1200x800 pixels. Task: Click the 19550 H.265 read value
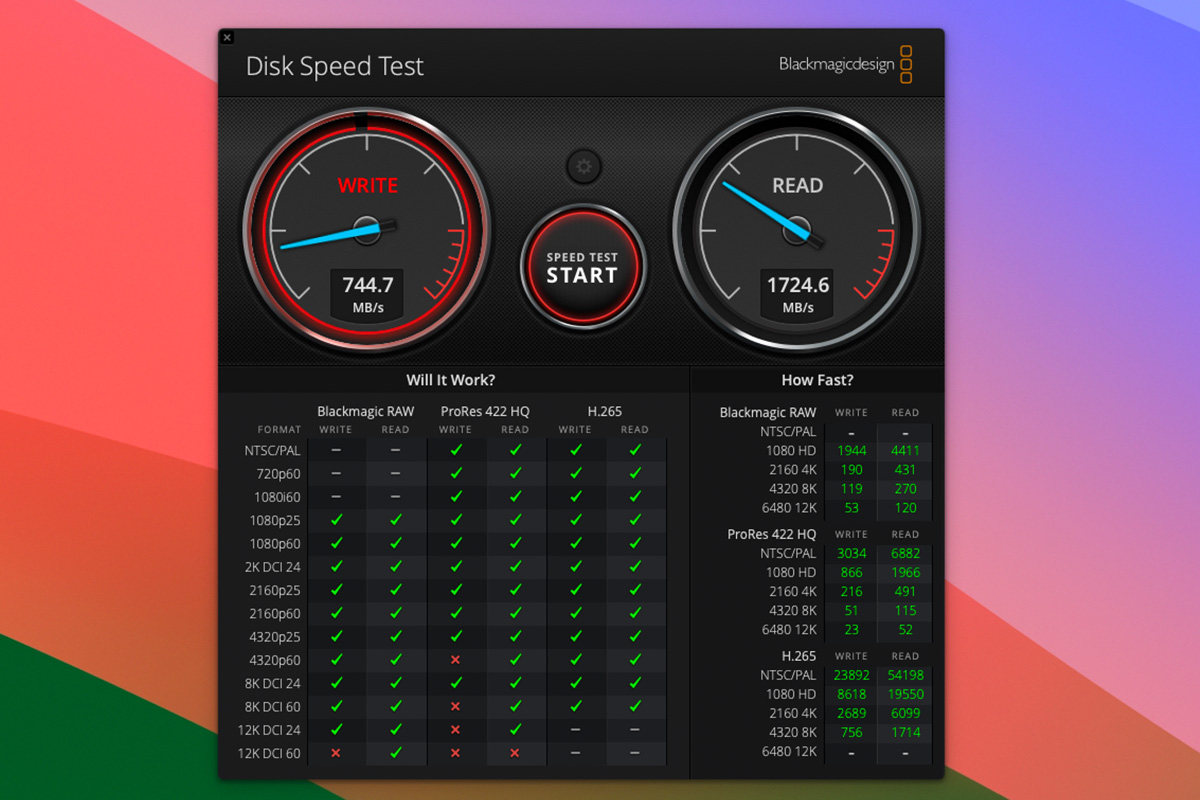pyautogui.click(x=905, y=694)
